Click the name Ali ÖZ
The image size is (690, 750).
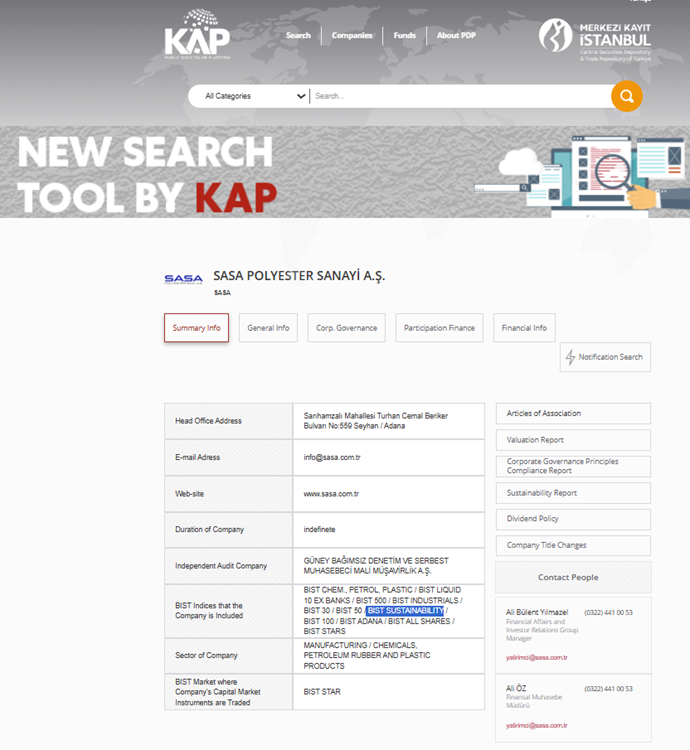516,688
